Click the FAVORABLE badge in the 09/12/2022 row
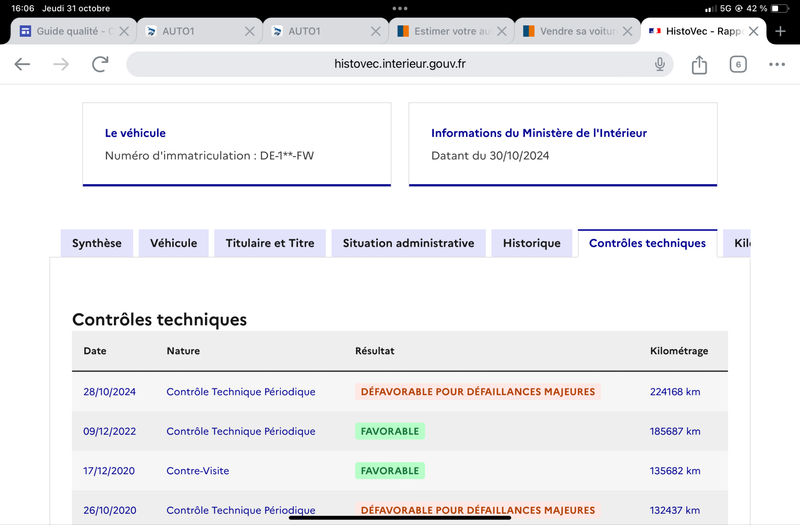Viewport: 800px width, 525px height. 390,432
